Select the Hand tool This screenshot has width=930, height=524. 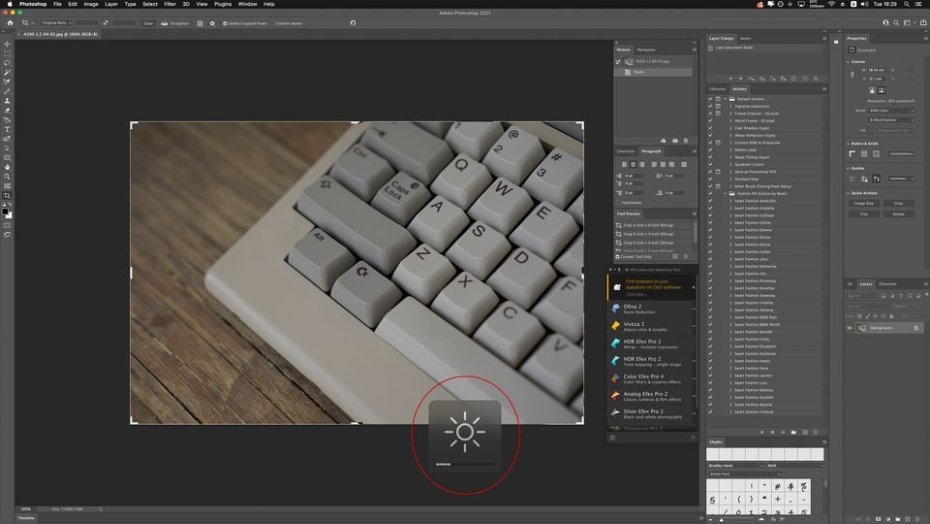[7, 167]
